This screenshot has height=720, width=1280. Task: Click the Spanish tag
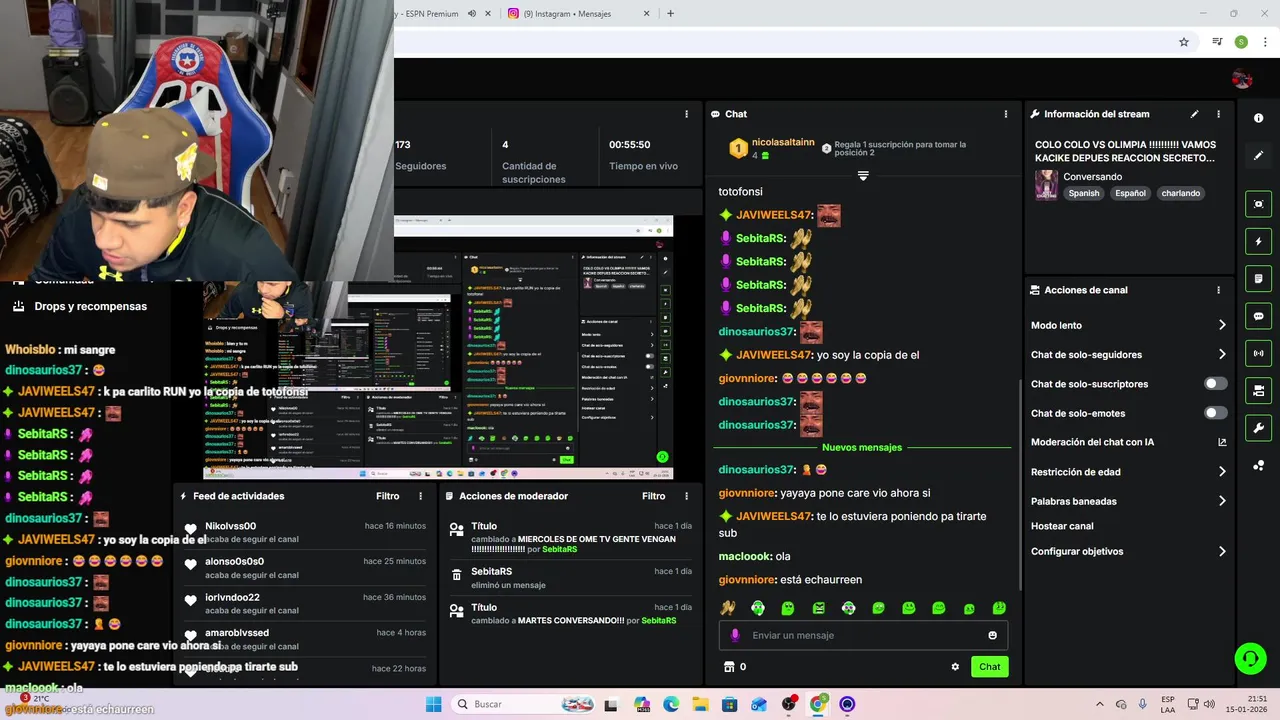pyautogui.click(x=1083, y=193)
